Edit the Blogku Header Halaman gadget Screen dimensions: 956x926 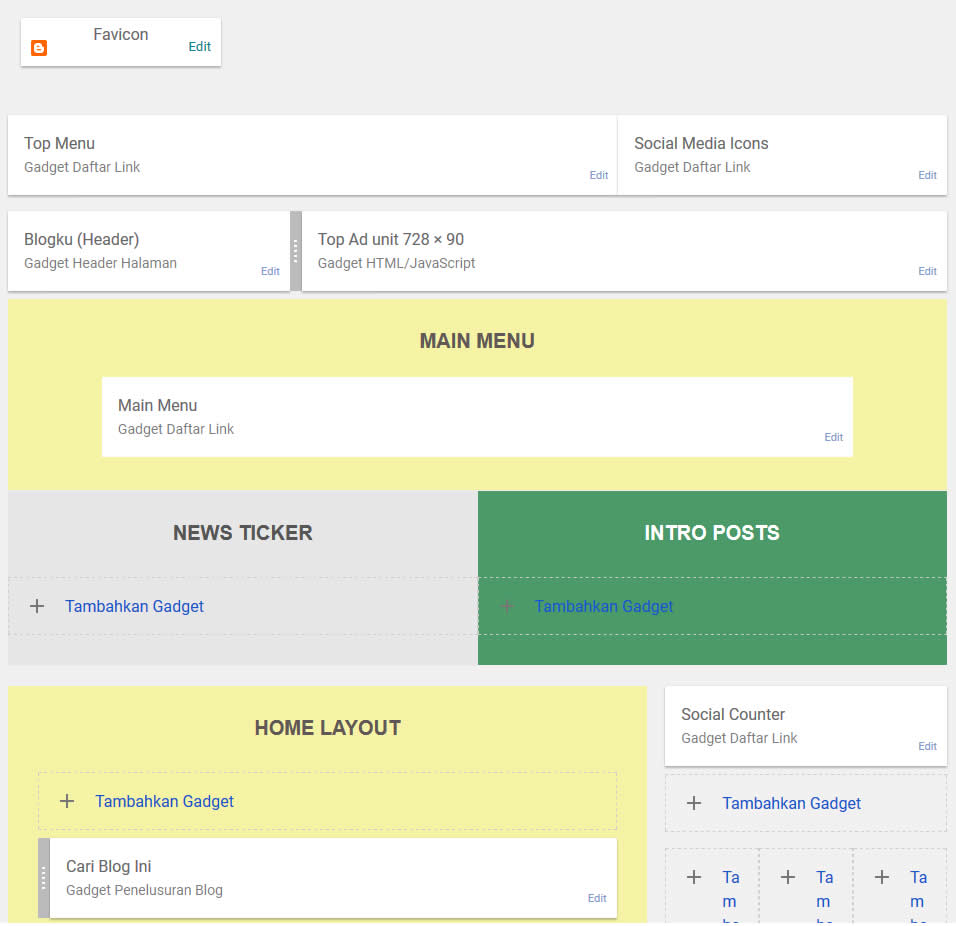pyautogui.click(x=270, y=271)
